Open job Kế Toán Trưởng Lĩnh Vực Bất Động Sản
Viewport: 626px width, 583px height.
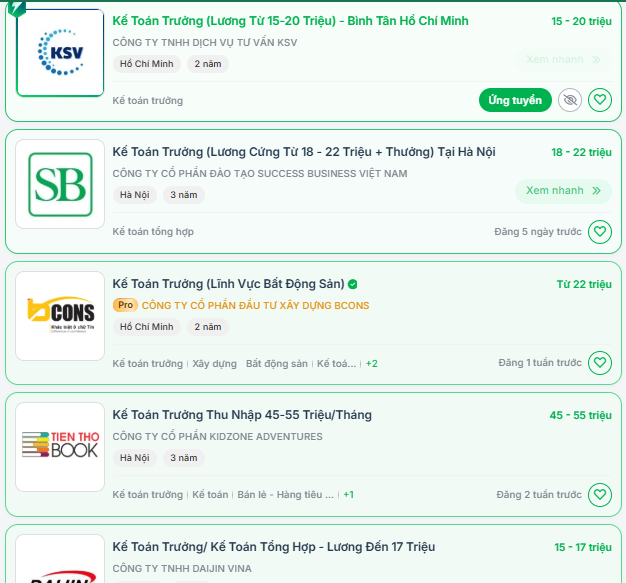(x=228, y=284)
